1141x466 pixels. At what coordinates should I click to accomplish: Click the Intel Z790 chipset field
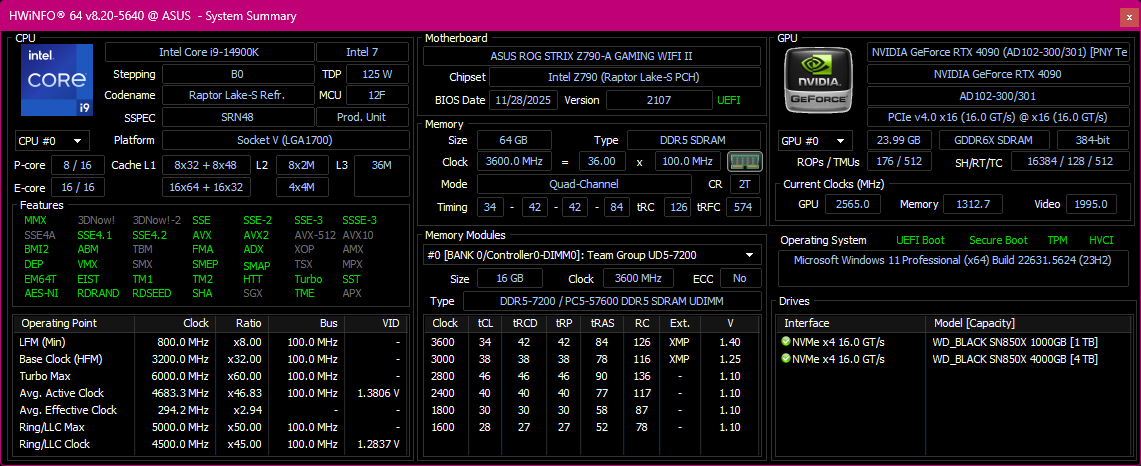point(625,77)
